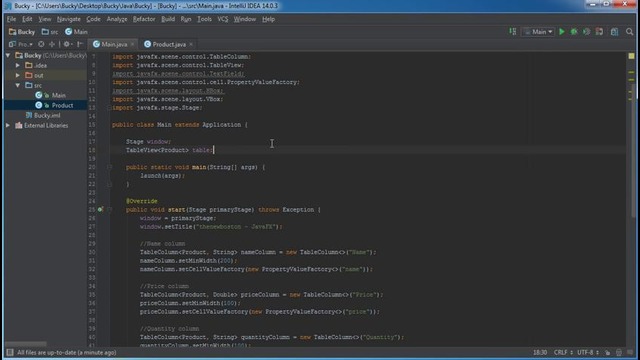
Task: Open the Project Structure icon in the toolbar
Action: 614,31
